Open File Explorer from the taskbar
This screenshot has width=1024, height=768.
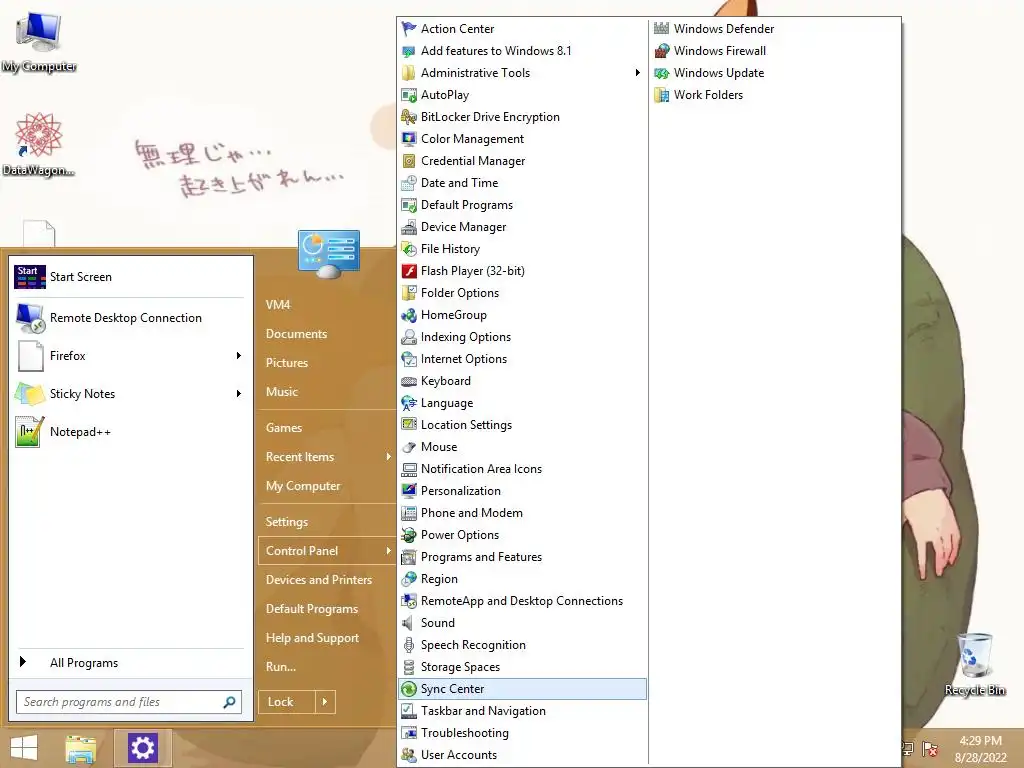click(x=80, y=748)
